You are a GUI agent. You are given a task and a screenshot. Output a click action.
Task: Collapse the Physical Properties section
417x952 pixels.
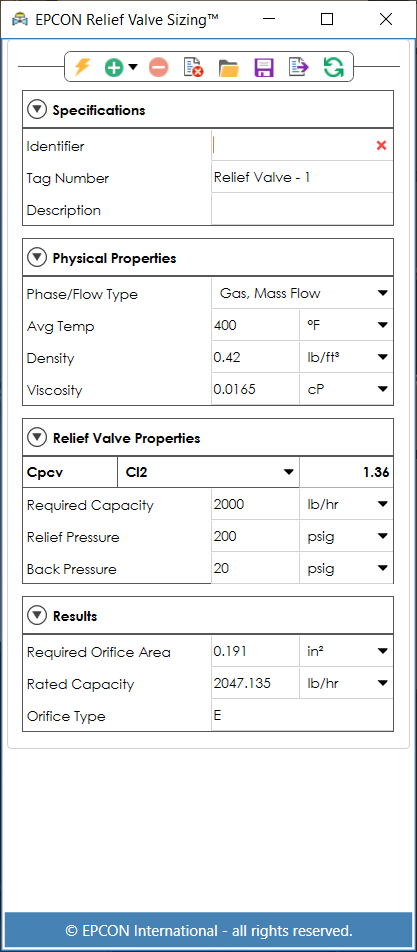(x=37, y=258)
